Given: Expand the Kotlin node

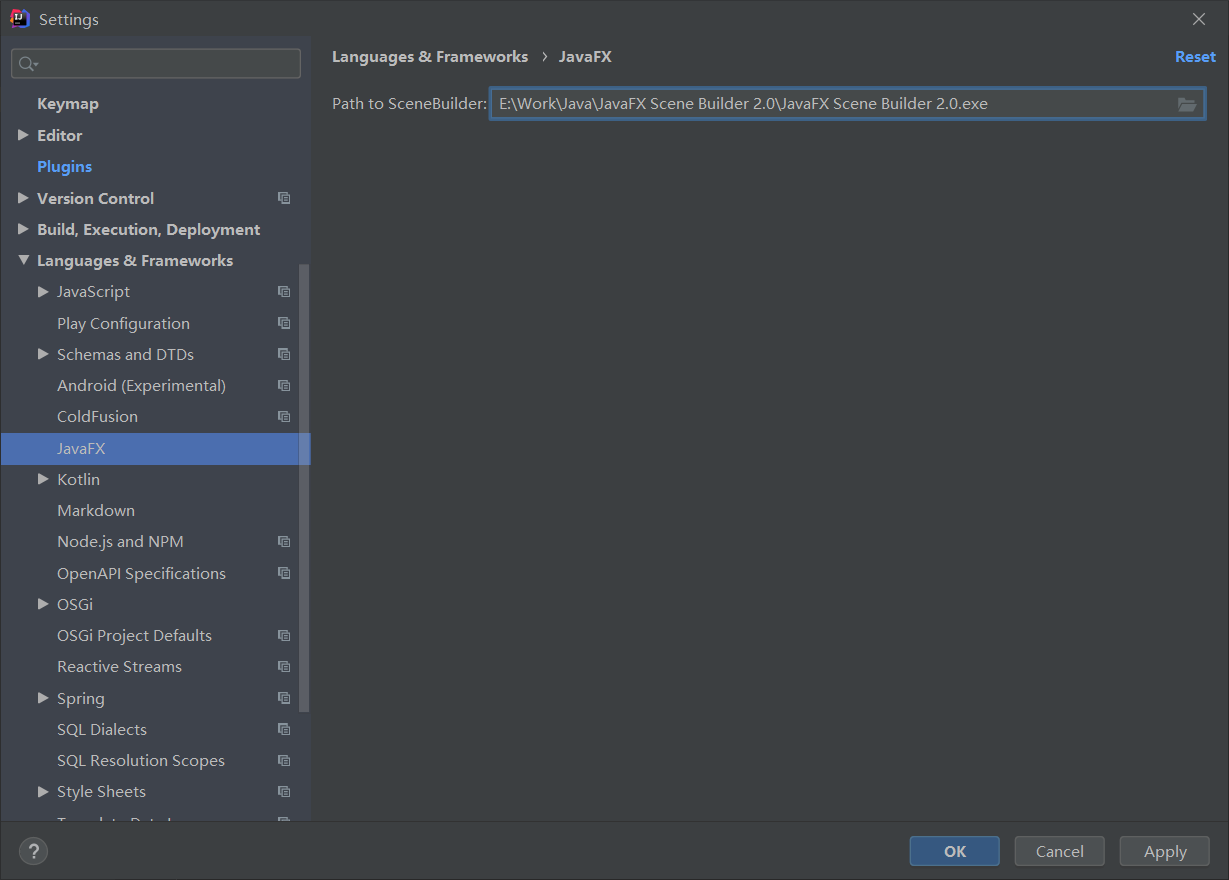Looking at the screenshot, I should click(x=43, y=479).
